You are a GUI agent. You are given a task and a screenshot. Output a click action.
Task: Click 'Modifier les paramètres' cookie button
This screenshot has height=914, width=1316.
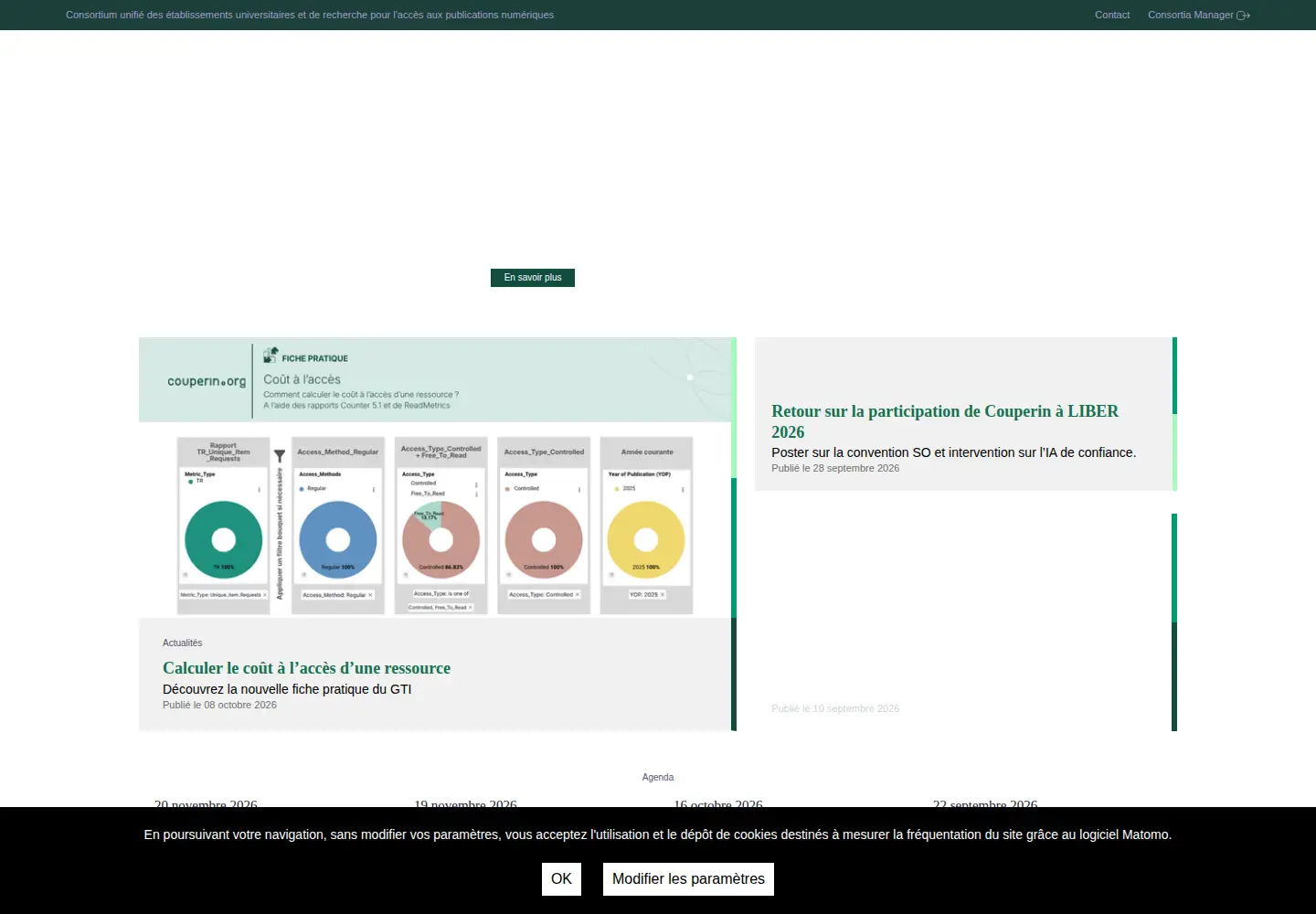[688, 879]
